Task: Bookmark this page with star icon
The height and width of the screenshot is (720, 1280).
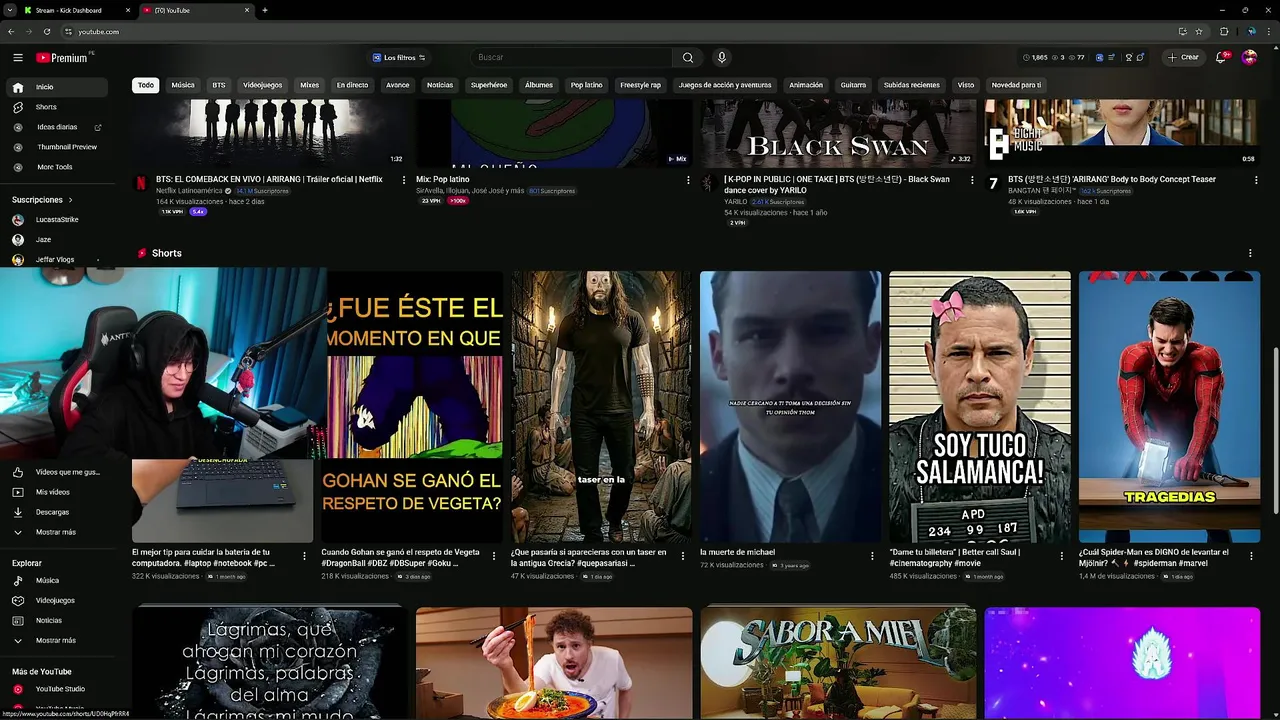Action: 1198,32
